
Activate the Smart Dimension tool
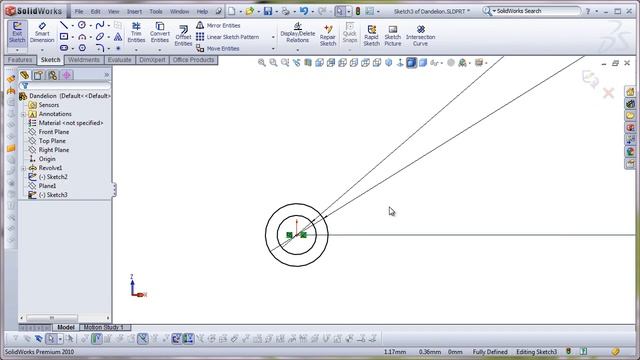click(42, 33)
